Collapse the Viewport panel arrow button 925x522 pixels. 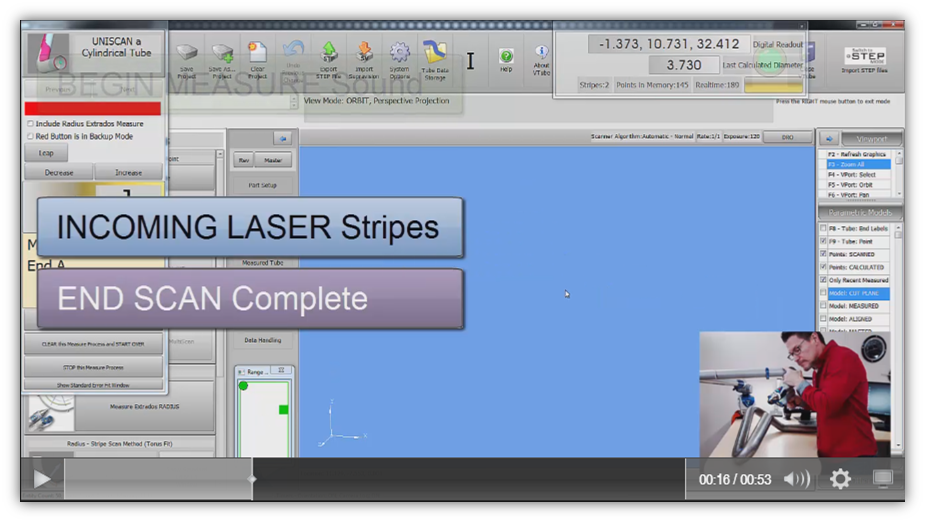(x=827, y=138)
